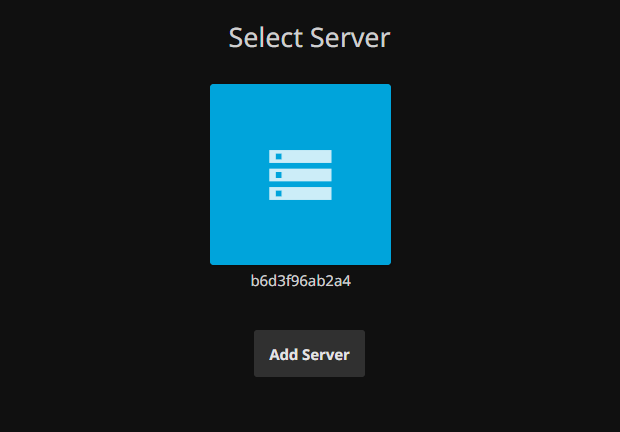620x432 pixels.
Task: Select the top bar of server icon
Action: point(305,157)
